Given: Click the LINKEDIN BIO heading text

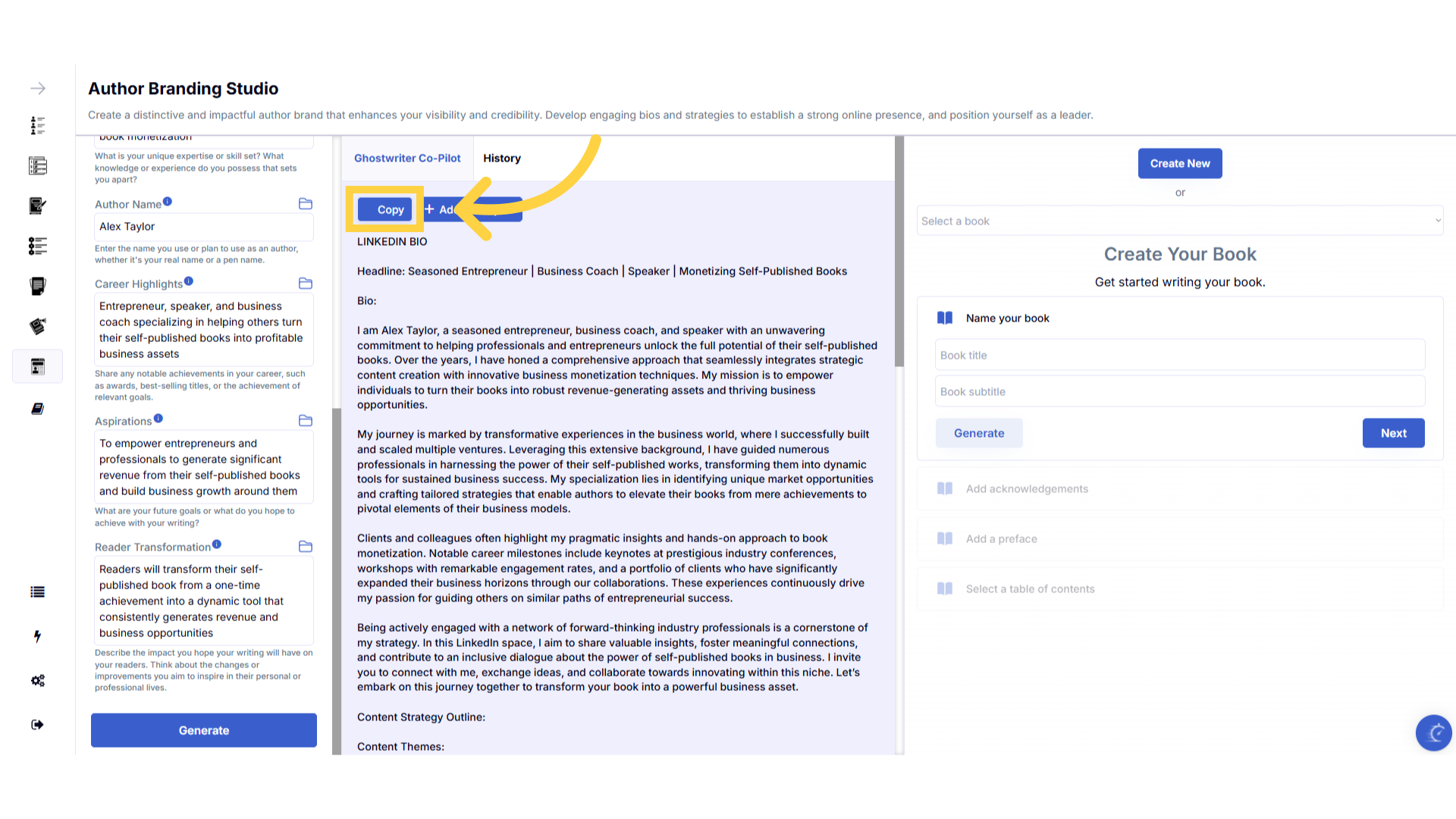Looking at the screenshot, I should coord(392,242).
